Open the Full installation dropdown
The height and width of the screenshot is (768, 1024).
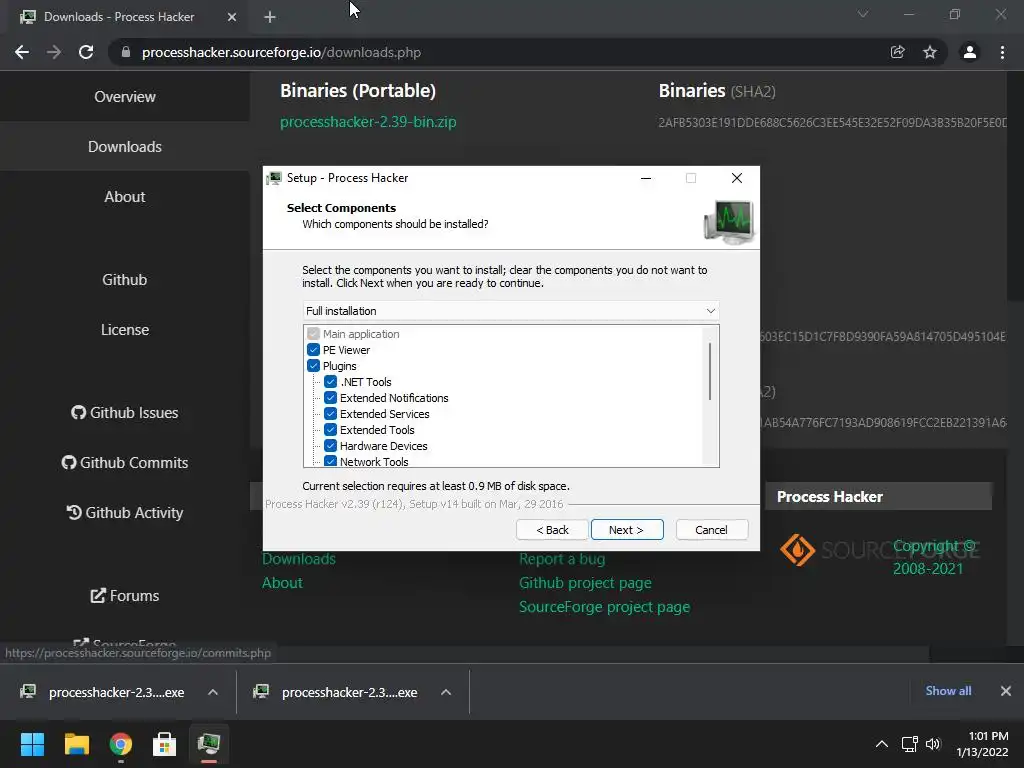pyautogui.click(x=511, y=311)
